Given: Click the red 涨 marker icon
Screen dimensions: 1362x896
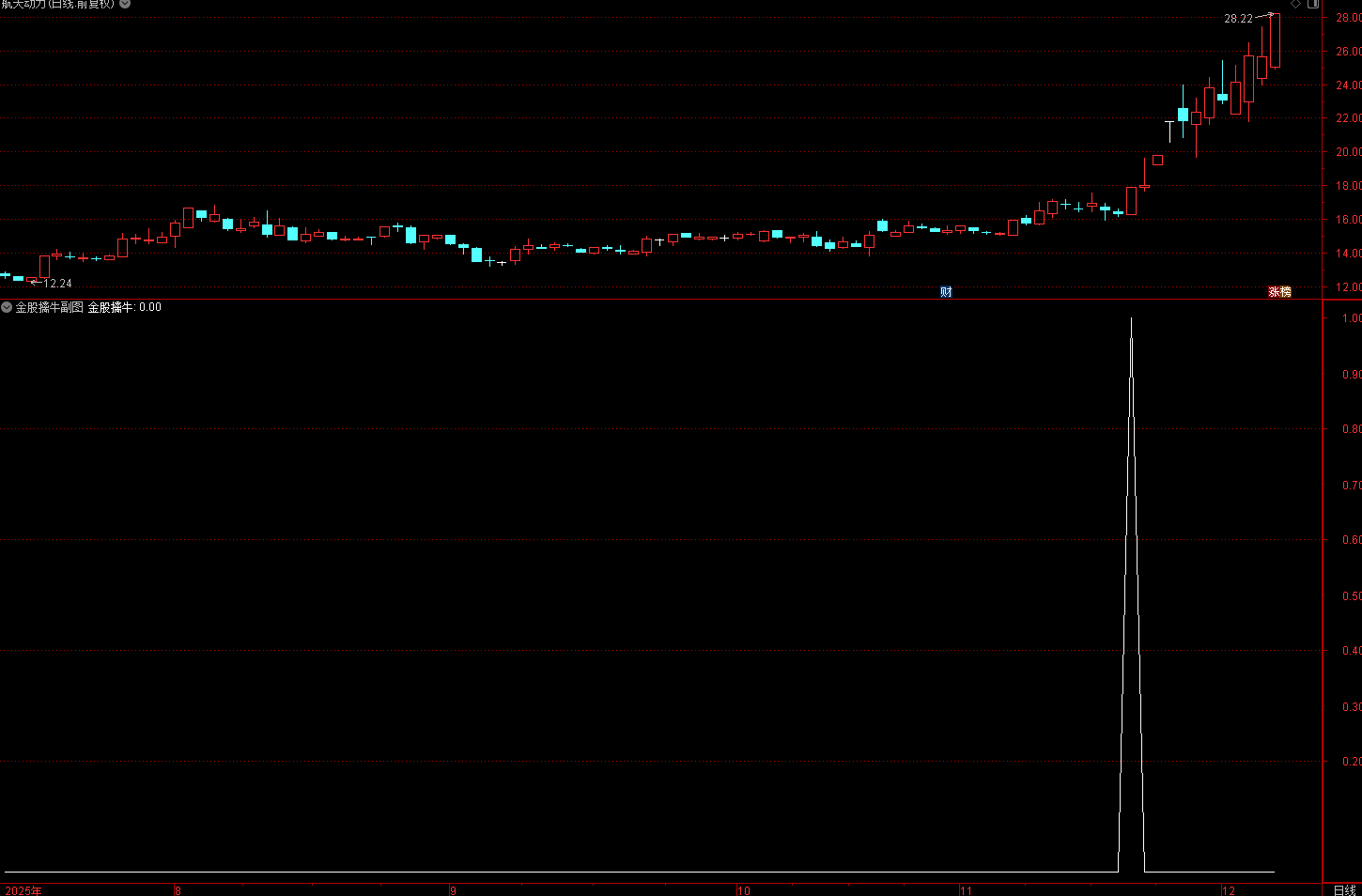Looking at the screenshot, I should pyautogui.click(x=1274, y=292).
